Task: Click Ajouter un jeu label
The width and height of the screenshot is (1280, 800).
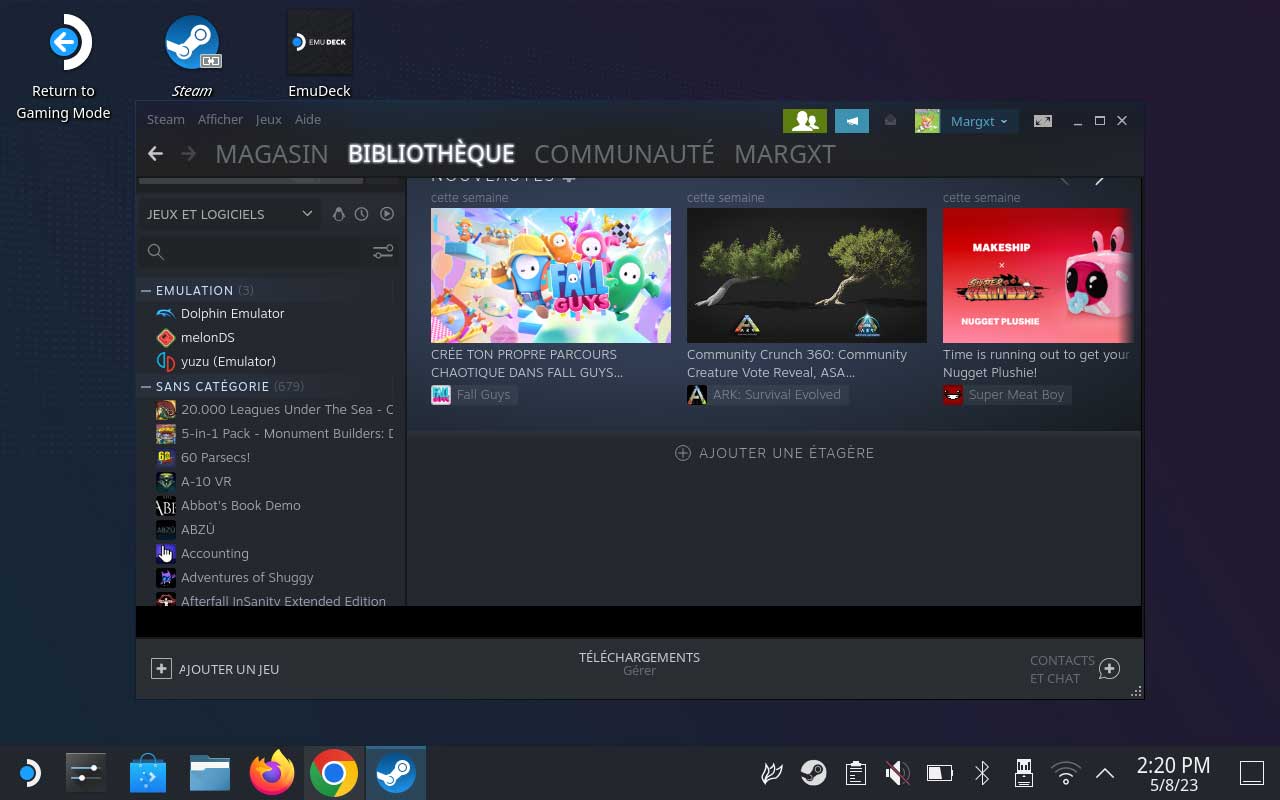Action: [229, 669]
